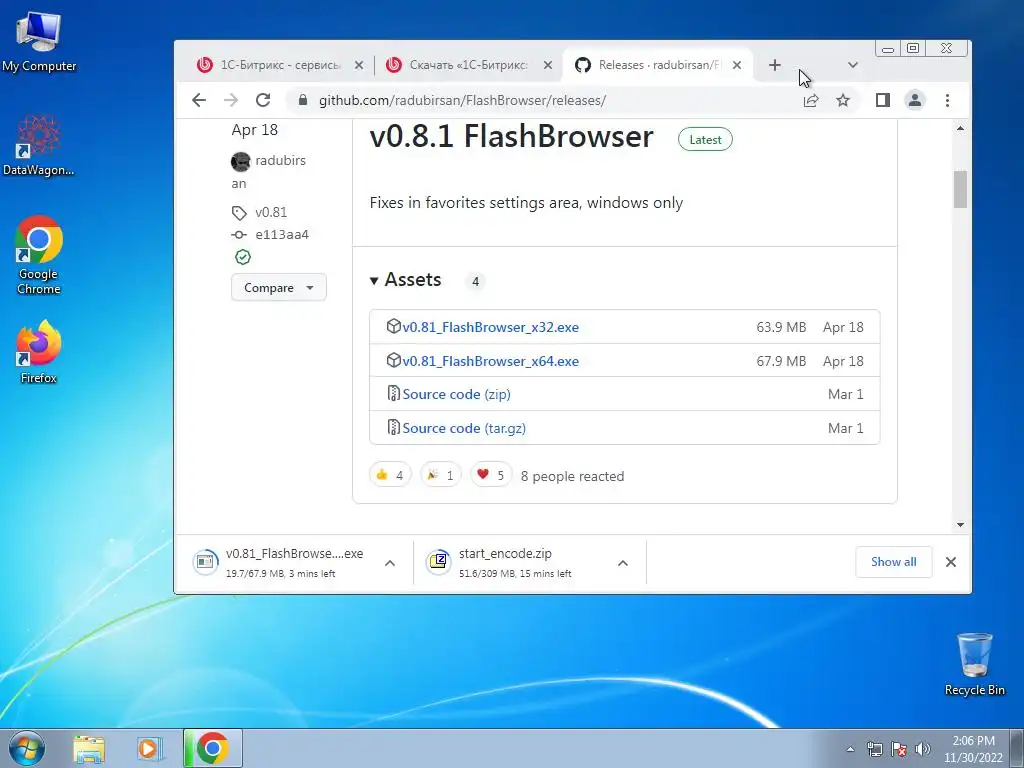Screen dimensions: 1024x768
Task: Close the Releases GitHub tab
Action: [x=737, y=65]
